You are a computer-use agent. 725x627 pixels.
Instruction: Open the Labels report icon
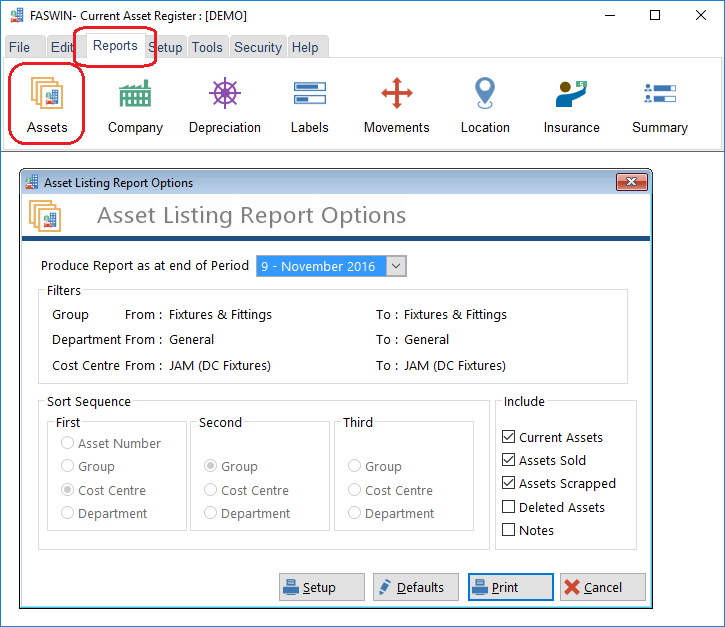click(x=309, y=106)
